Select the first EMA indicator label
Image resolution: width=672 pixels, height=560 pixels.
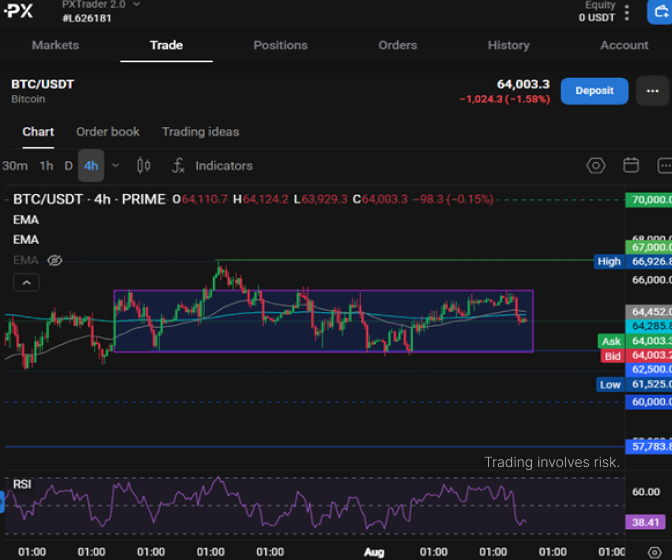click(x=26, y=220)
